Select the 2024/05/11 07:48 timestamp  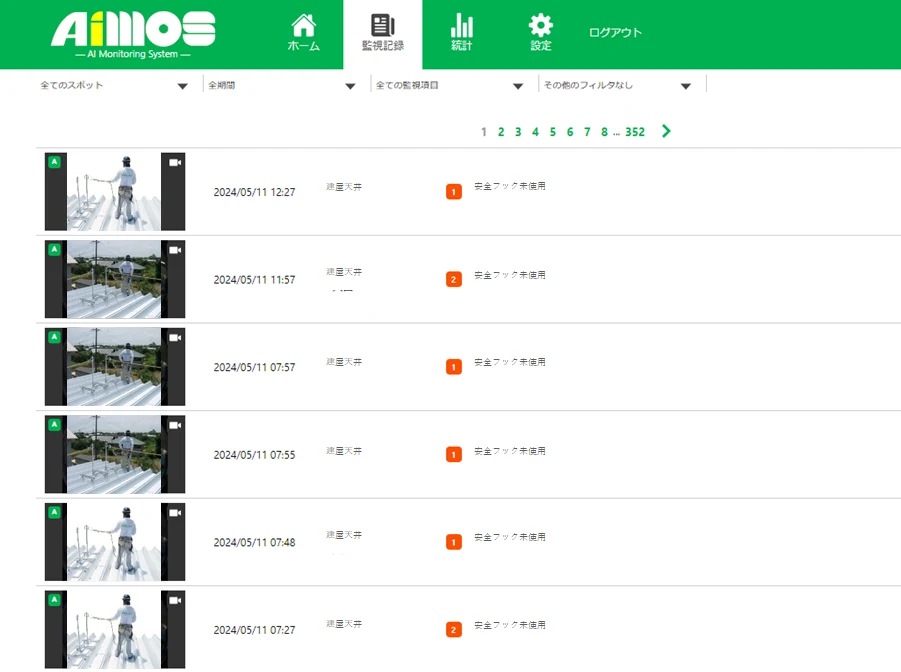[x=255, y=542]
